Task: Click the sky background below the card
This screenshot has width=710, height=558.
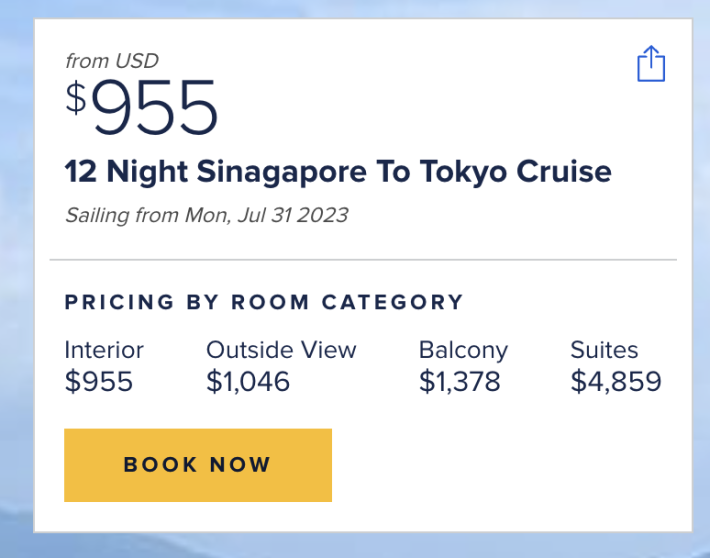Action: pyautogui.click(x=400, y=546)
